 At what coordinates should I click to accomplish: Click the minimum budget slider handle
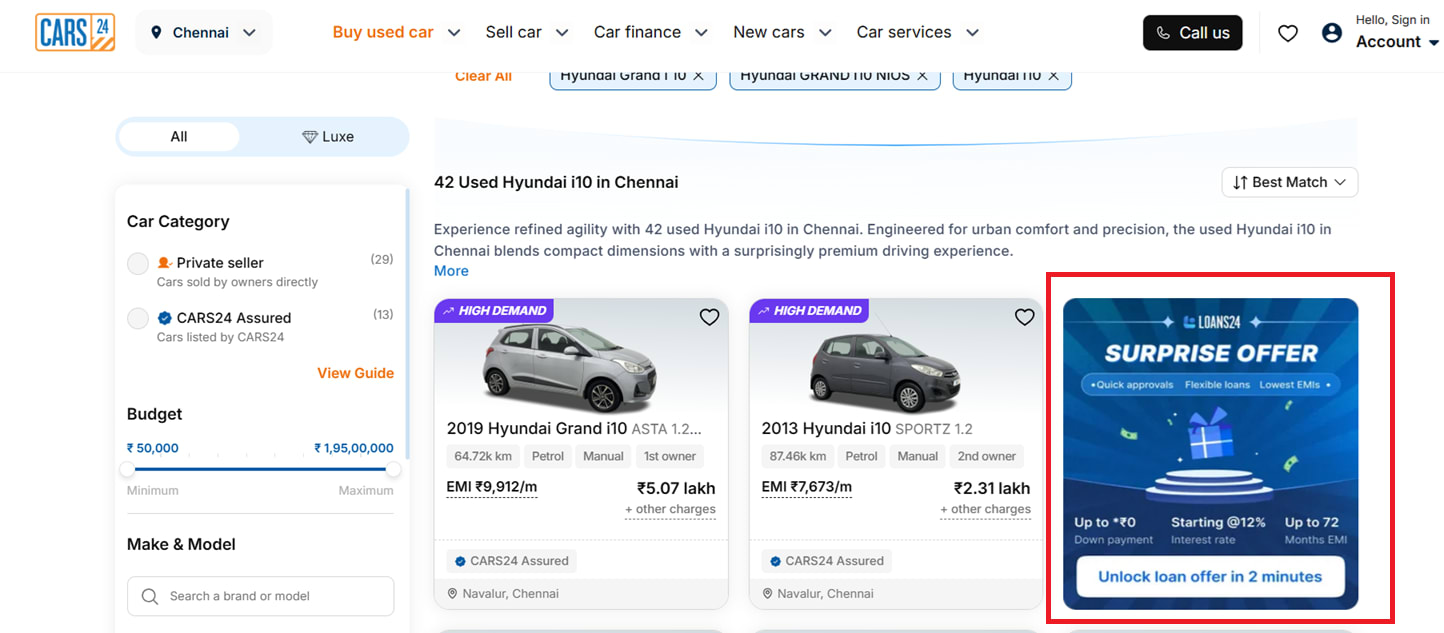click(128, 469)
